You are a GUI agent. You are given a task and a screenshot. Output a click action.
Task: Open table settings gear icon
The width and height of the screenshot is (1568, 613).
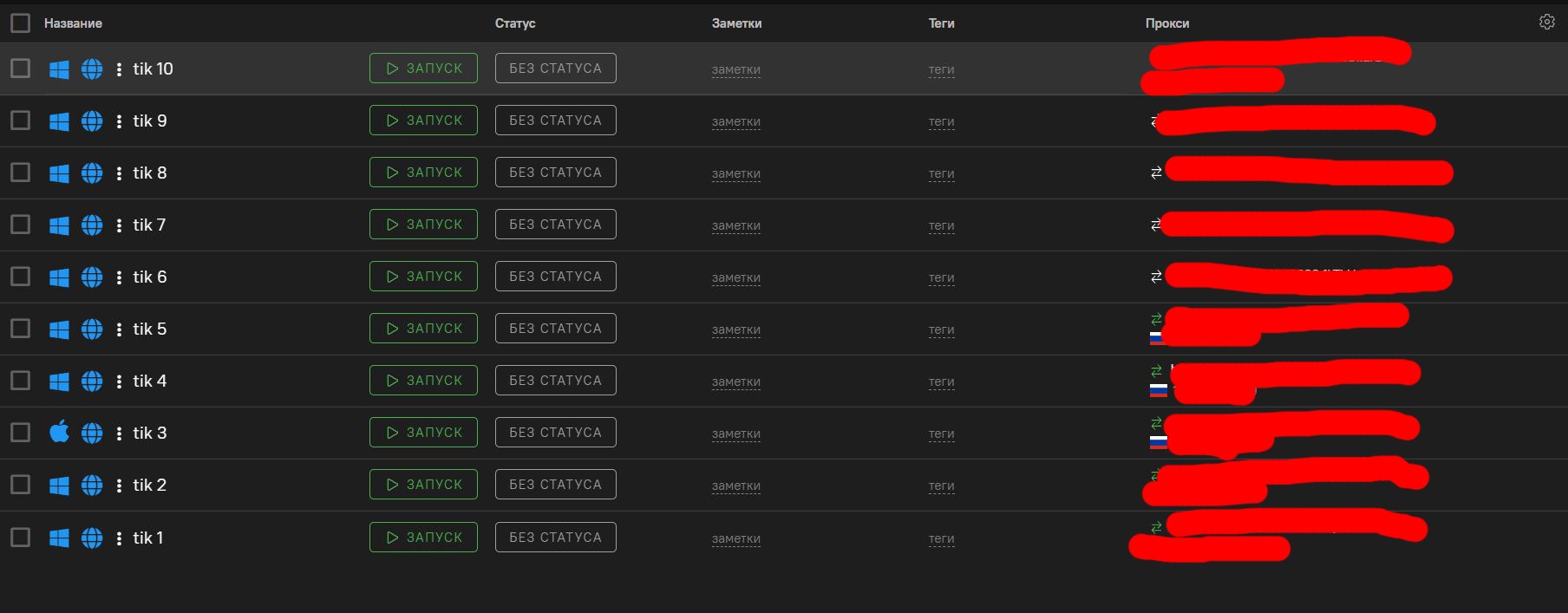pos(1546,23)
